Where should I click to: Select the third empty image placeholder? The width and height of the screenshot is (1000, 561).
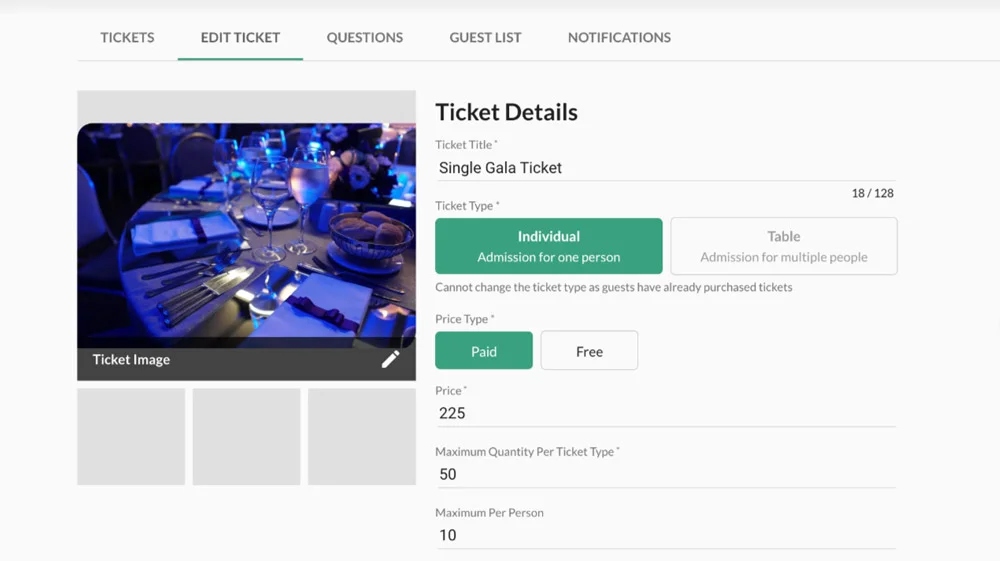pyautogui.click(x=361, y=436)
